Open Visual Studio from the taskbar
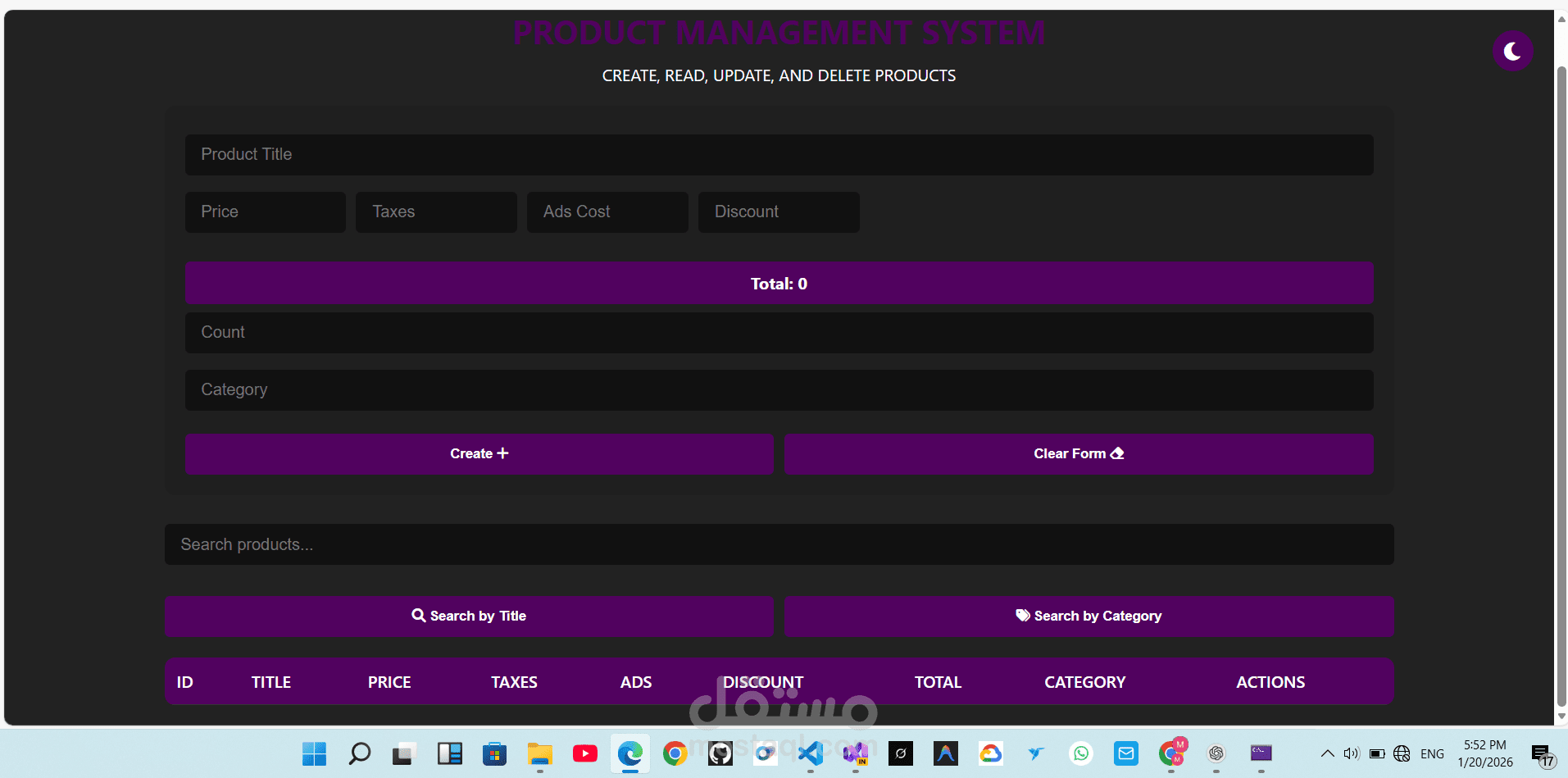The image size is (1568, 778). [855, 753]
